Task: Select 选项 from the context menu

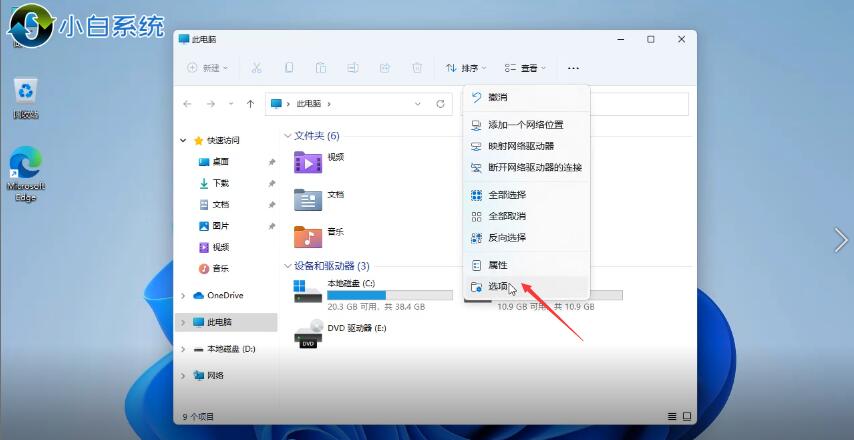Action: [497, 286]
